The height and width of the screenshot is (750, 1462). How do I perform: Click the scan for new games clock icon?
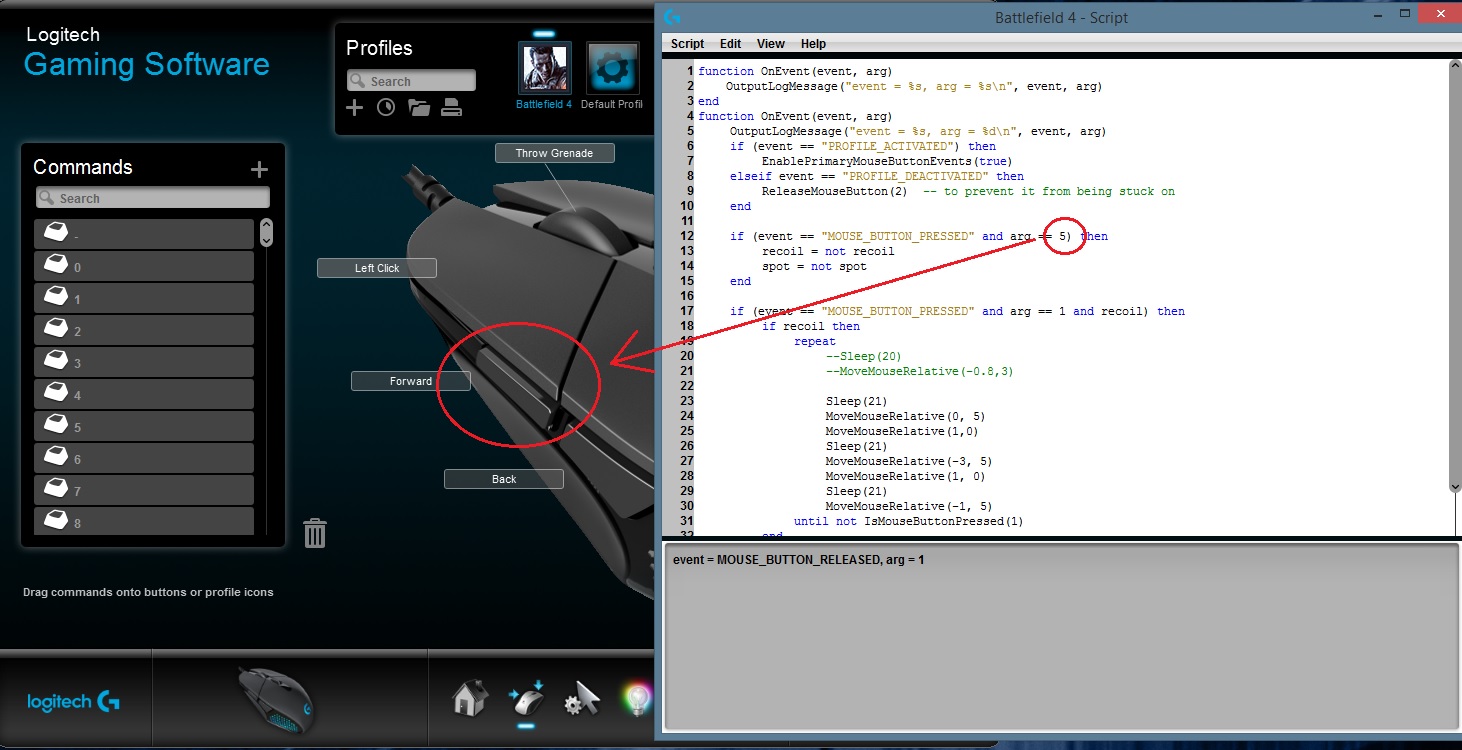(386, 108)
